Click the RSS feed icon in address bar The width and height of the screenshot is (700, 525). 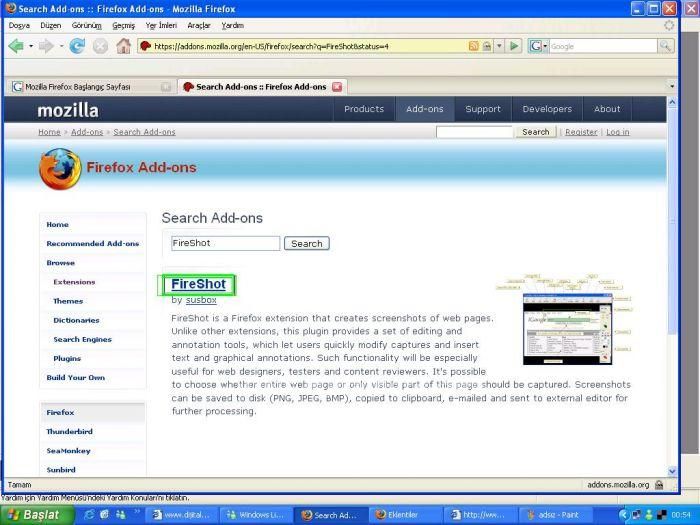tap(474, 46)
